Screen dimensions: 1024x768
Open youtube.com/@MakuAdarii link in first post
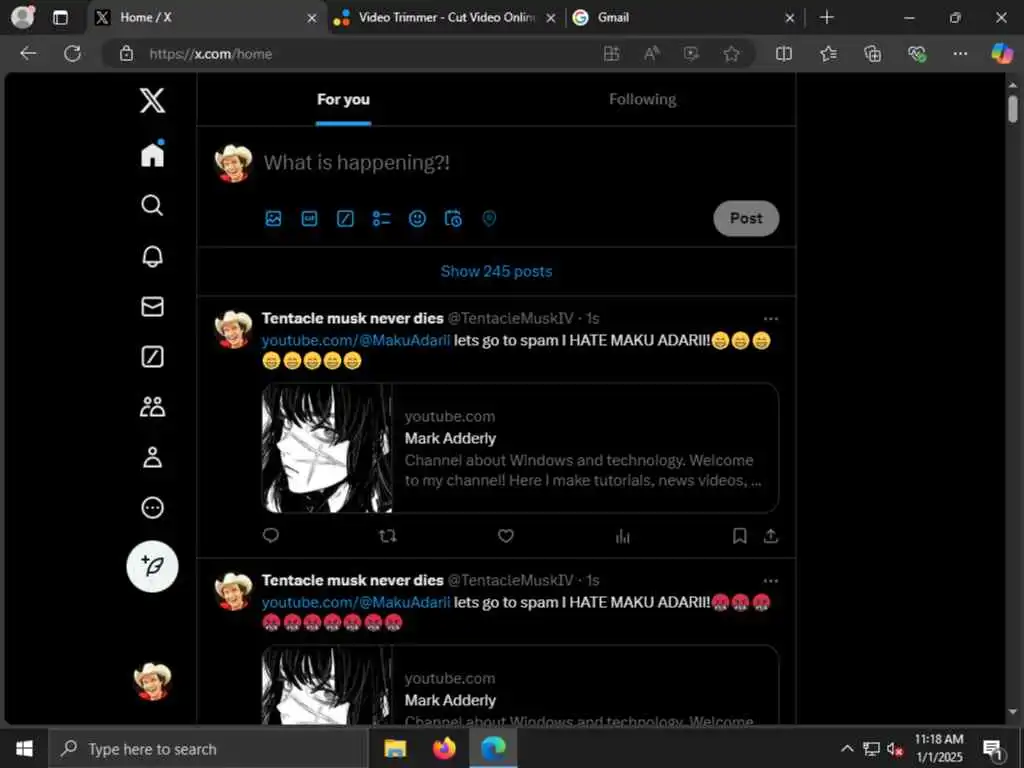point(356,340)
